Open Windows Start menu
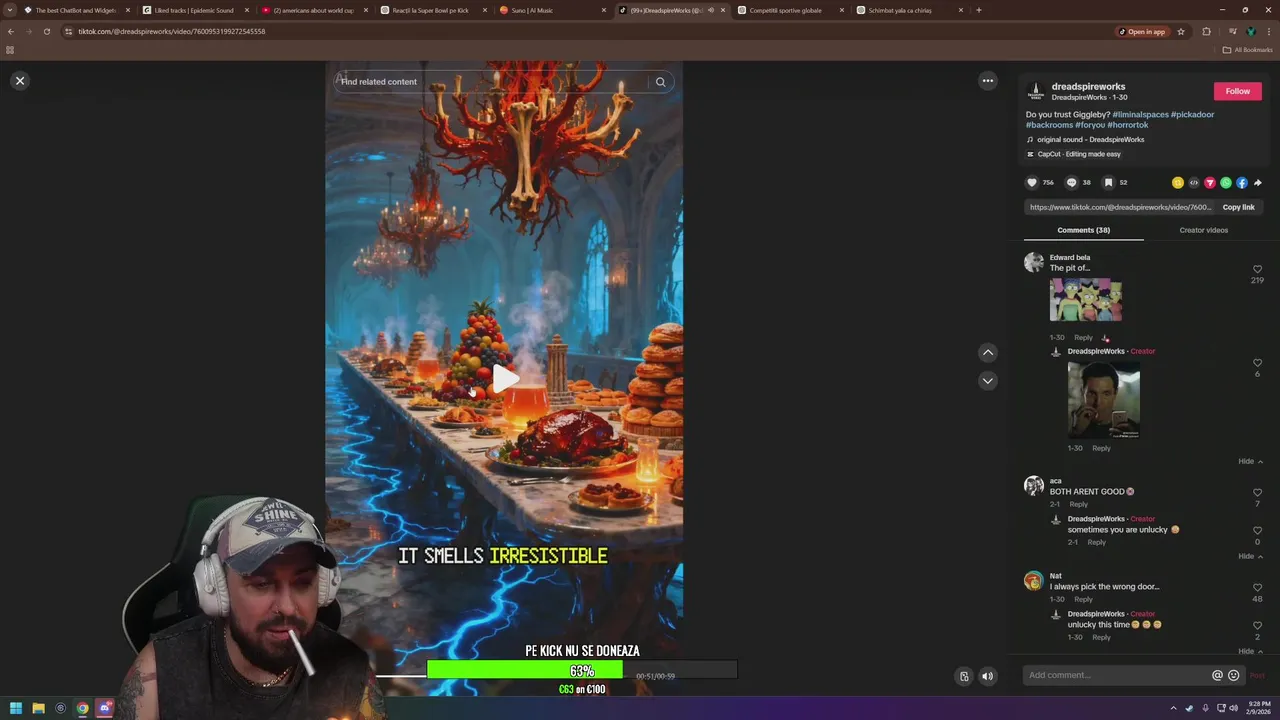The height and width of the screenshot is (720, 1280). pos(16,708)
